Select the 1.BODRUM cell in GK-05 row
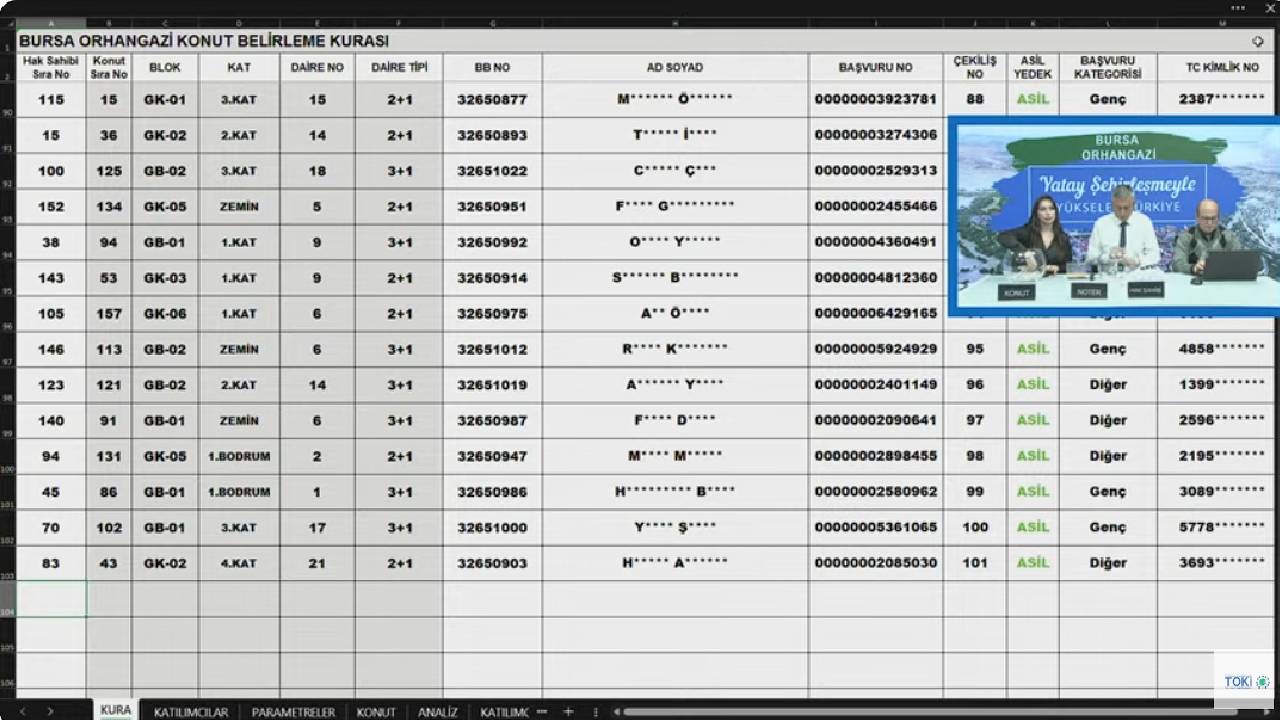Viewport: 1280px width, 720px height. 239,456
